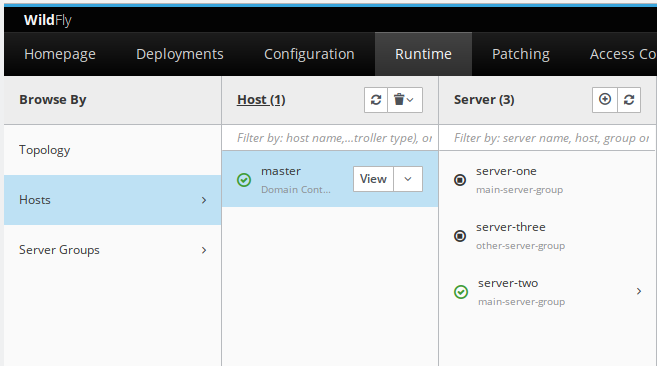
Task: Click server-three stopped status icon
Action: pyautogui.click(x=460, y=236)
